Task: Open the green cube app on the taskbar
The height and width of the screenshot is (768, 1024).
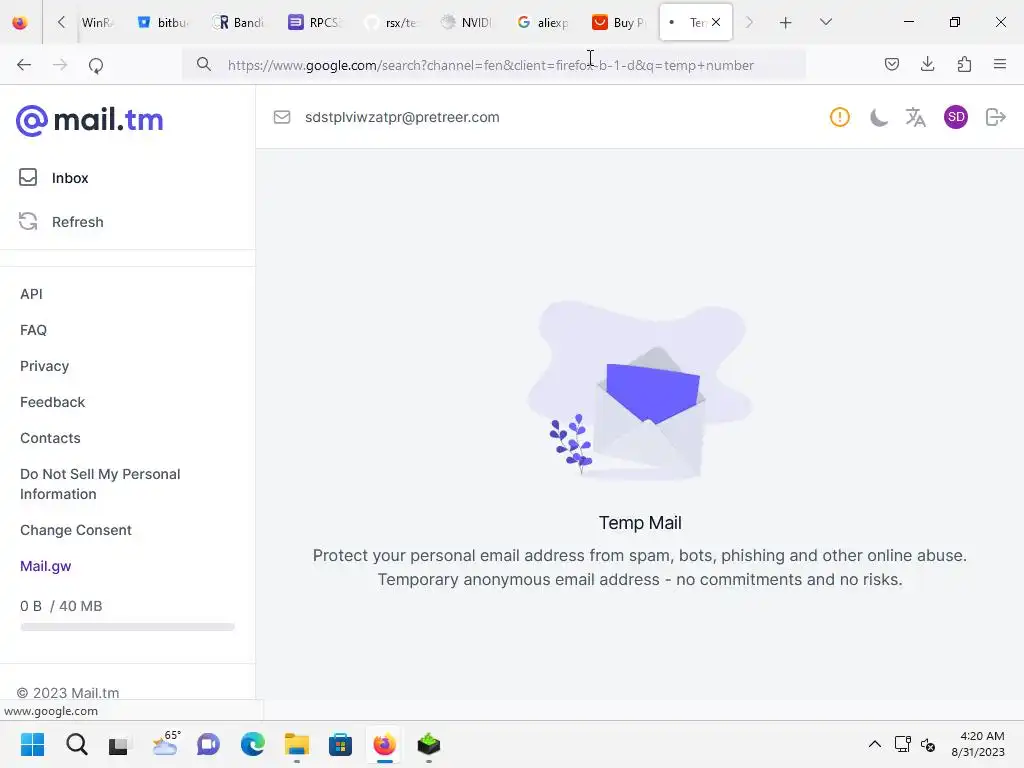Action: pyautogui.click(x=428, y=744)
